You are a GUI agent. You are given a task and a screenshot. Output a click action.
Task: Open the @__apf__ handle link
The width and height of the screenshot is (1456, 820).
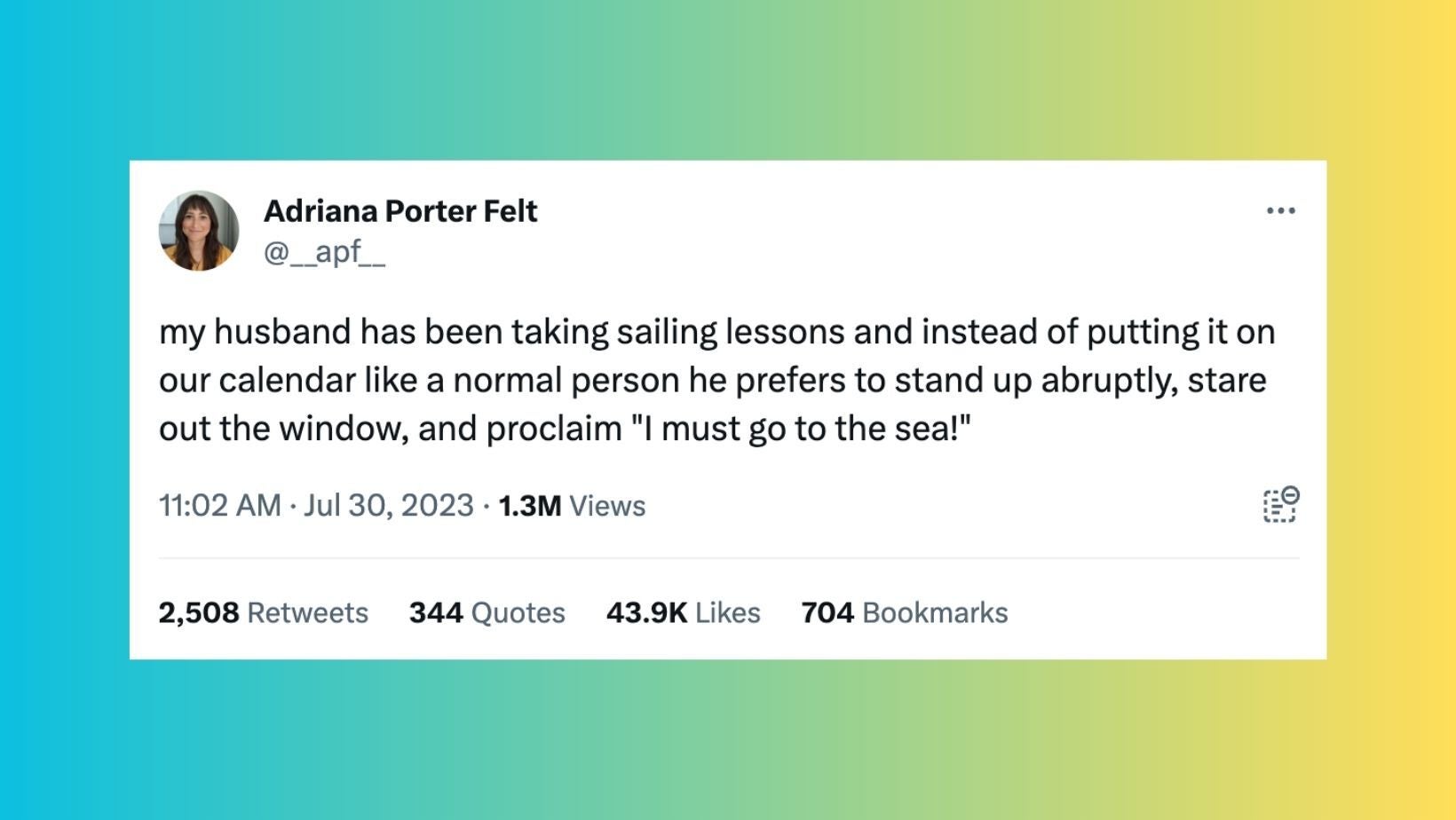point(324,253)
